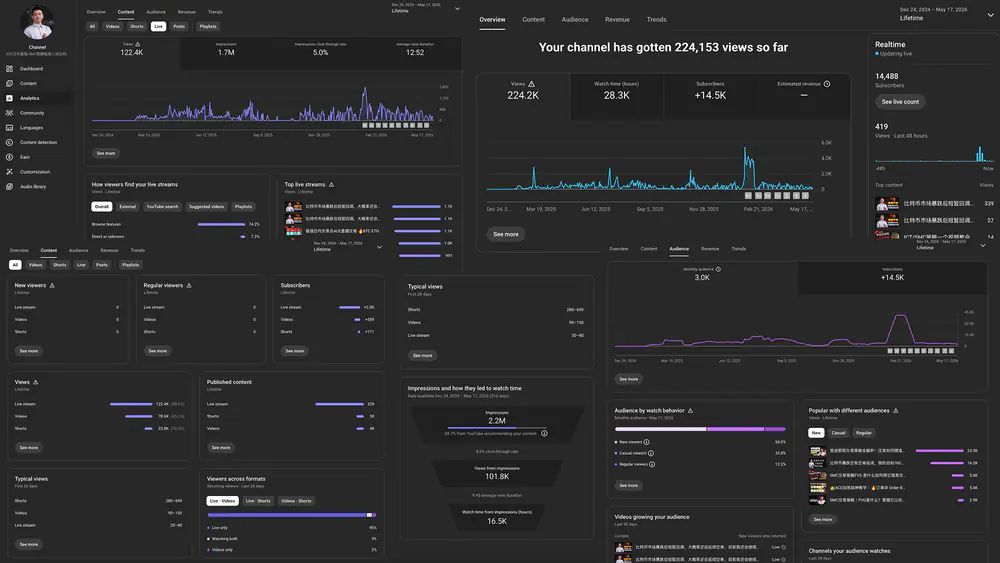Click the See live count button
Image resolution: width=1000 pixels, height=563 pixels.
pyautogui.click(x=900, y=102)
